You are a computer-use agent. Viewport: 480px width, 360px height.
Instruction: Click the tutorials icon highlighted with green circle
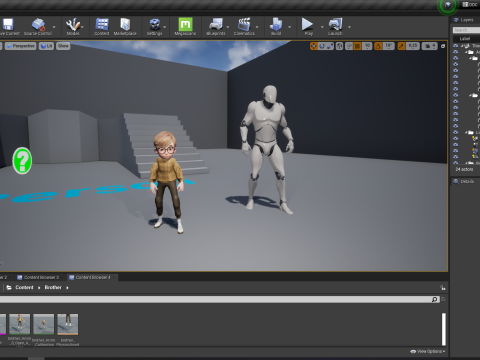tap(448, 5)
